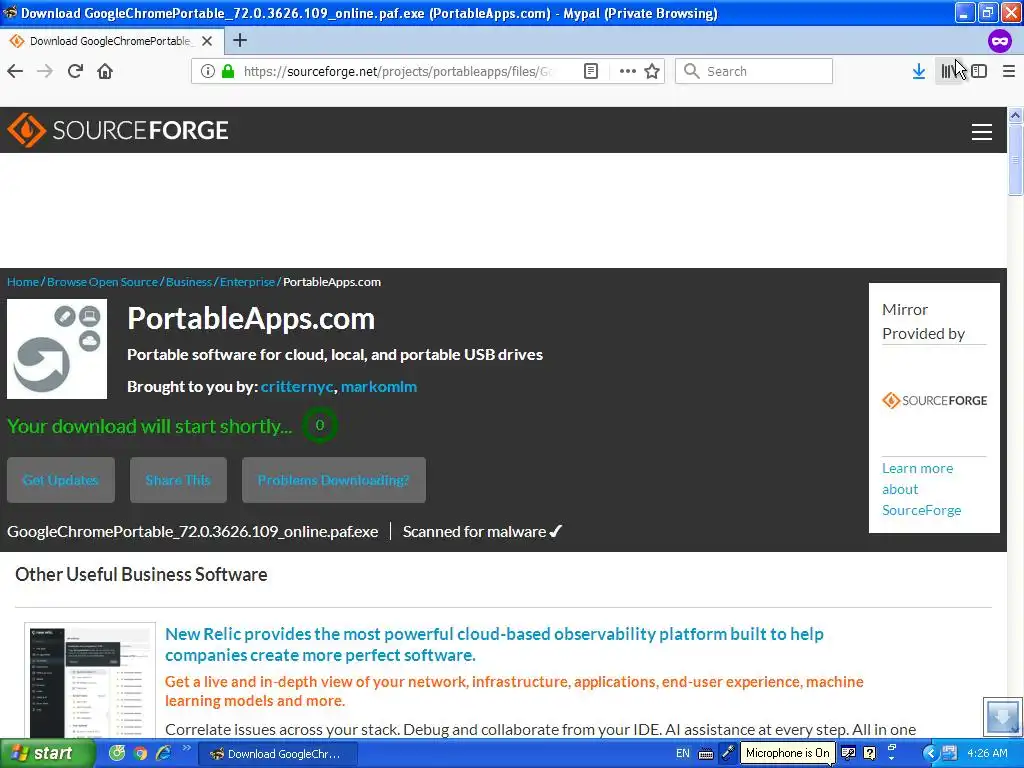Screen dimensions: 1024x768
Task: Toggle the microphone tray icon
Action: pyautogui.click(x=728, y=753)
